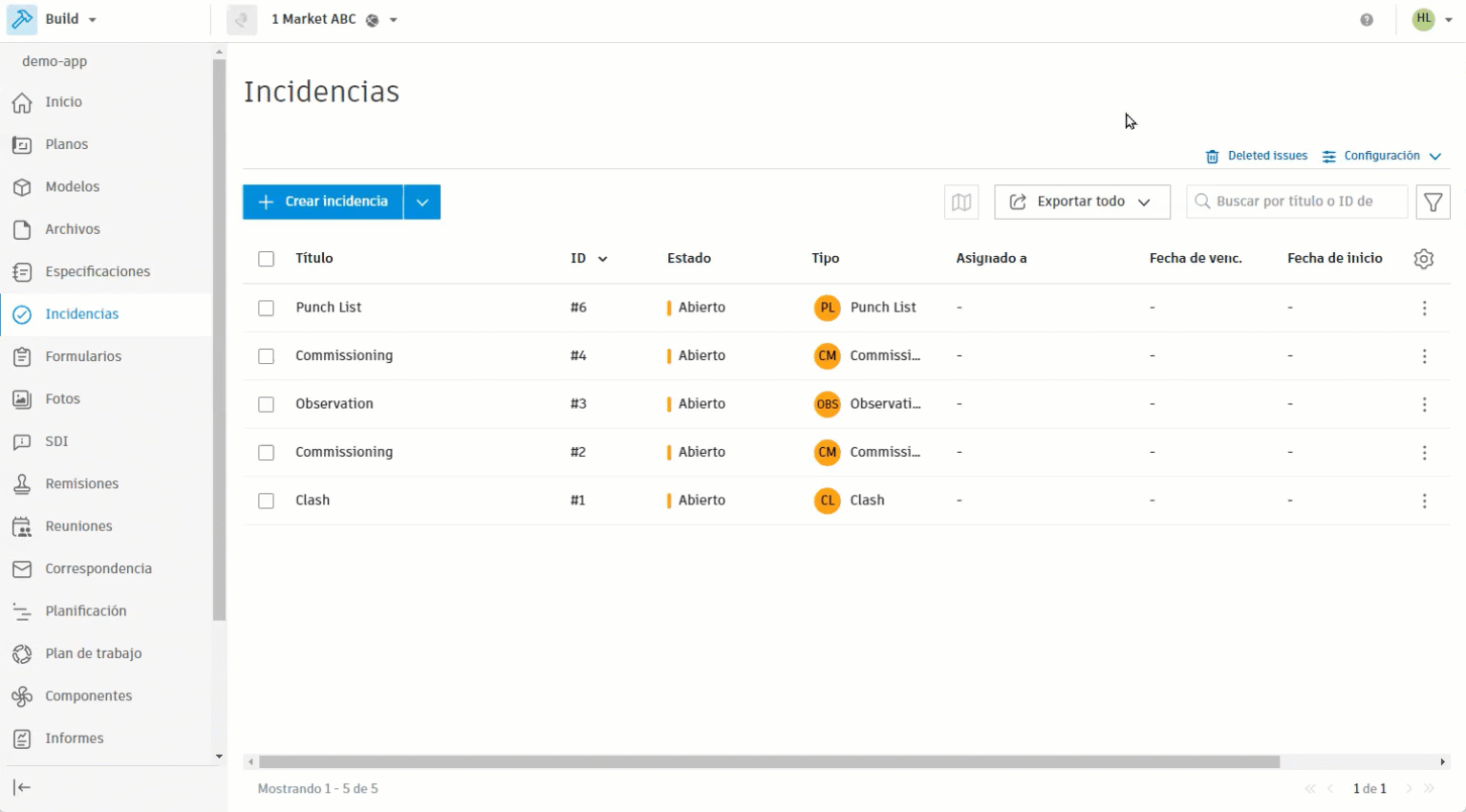Open the filter funnel icon

[x=1434, y=202]
